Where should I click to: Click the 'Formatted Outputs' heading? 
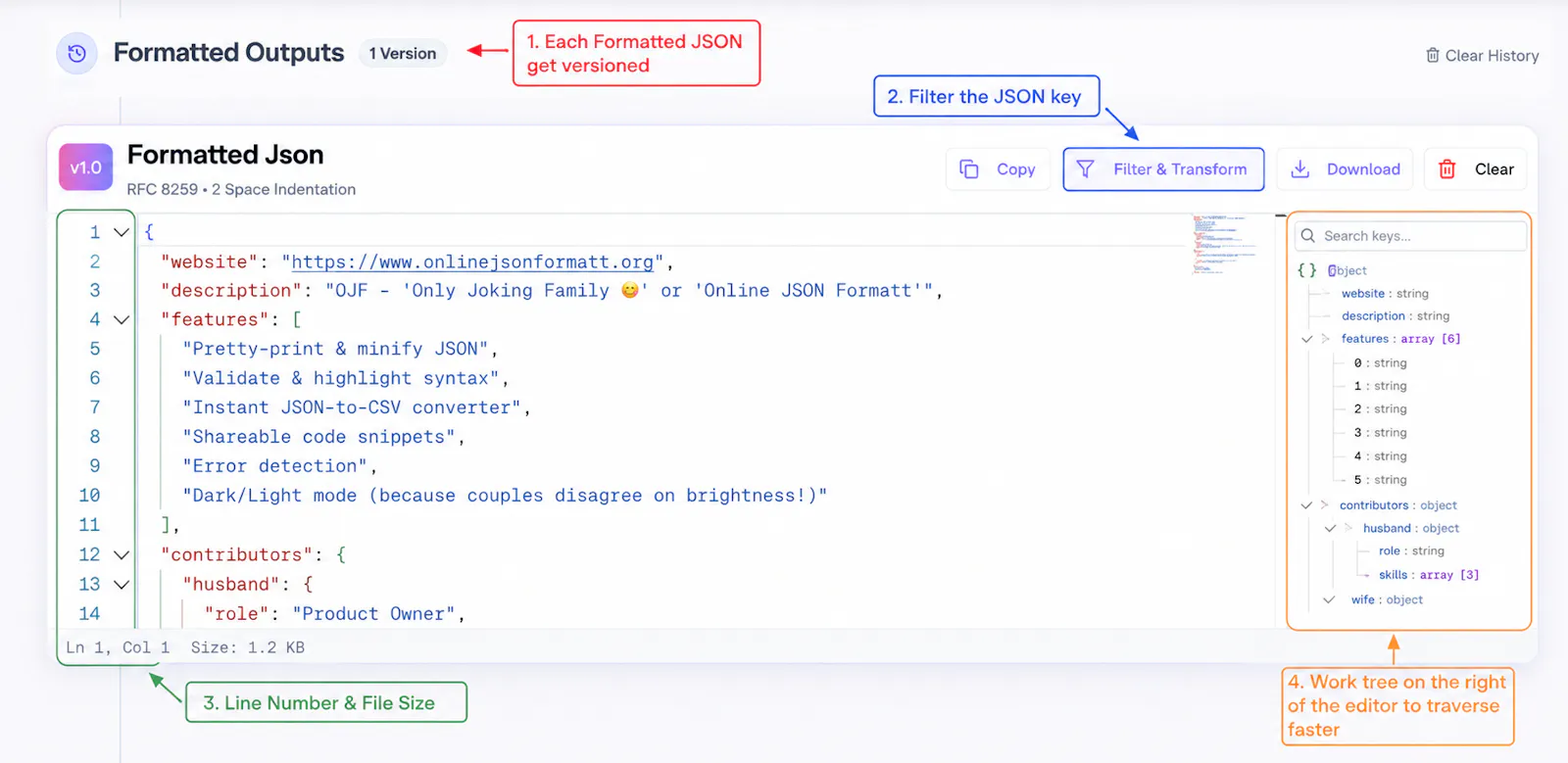coord(228,53)
